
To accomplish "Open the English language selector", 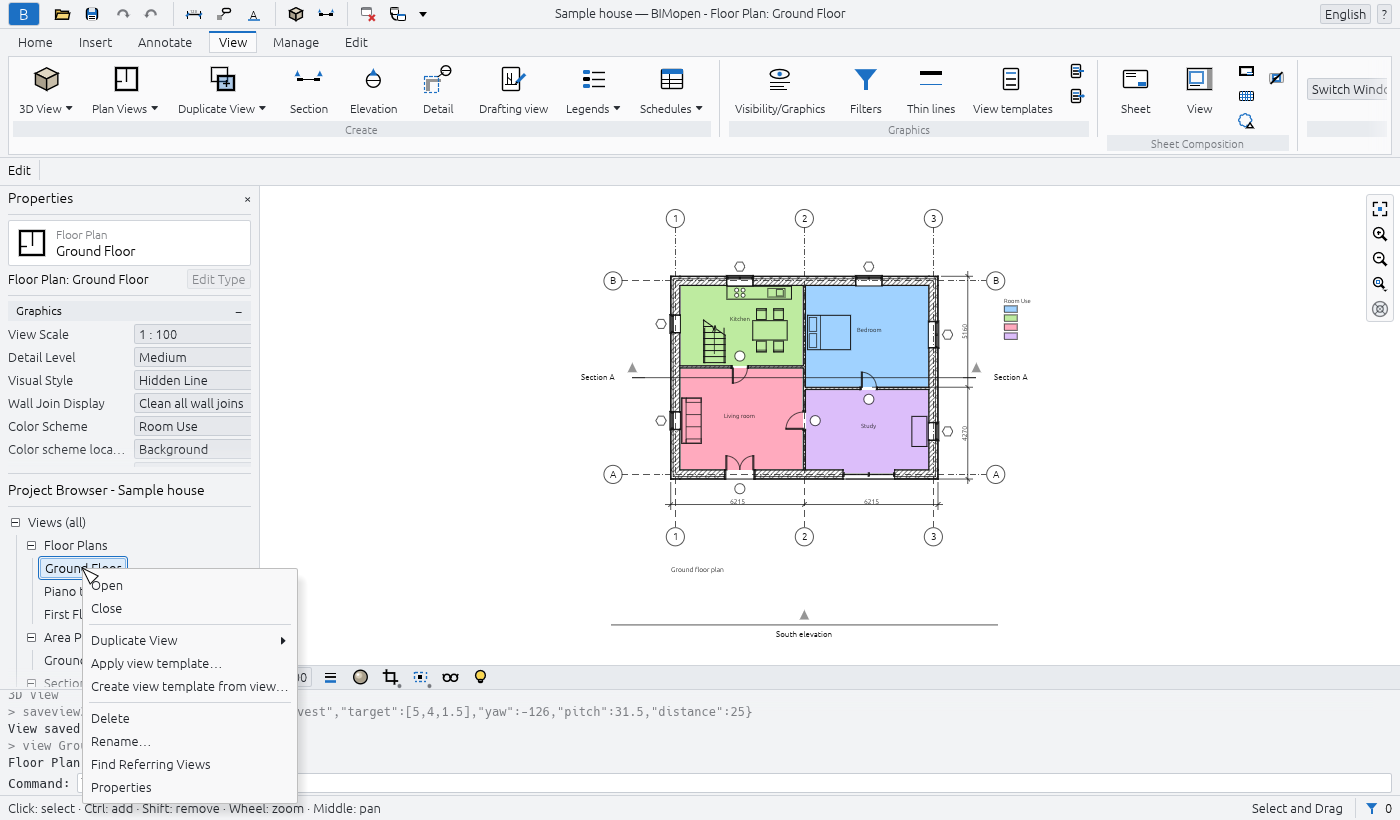I will pos(1345,14).
